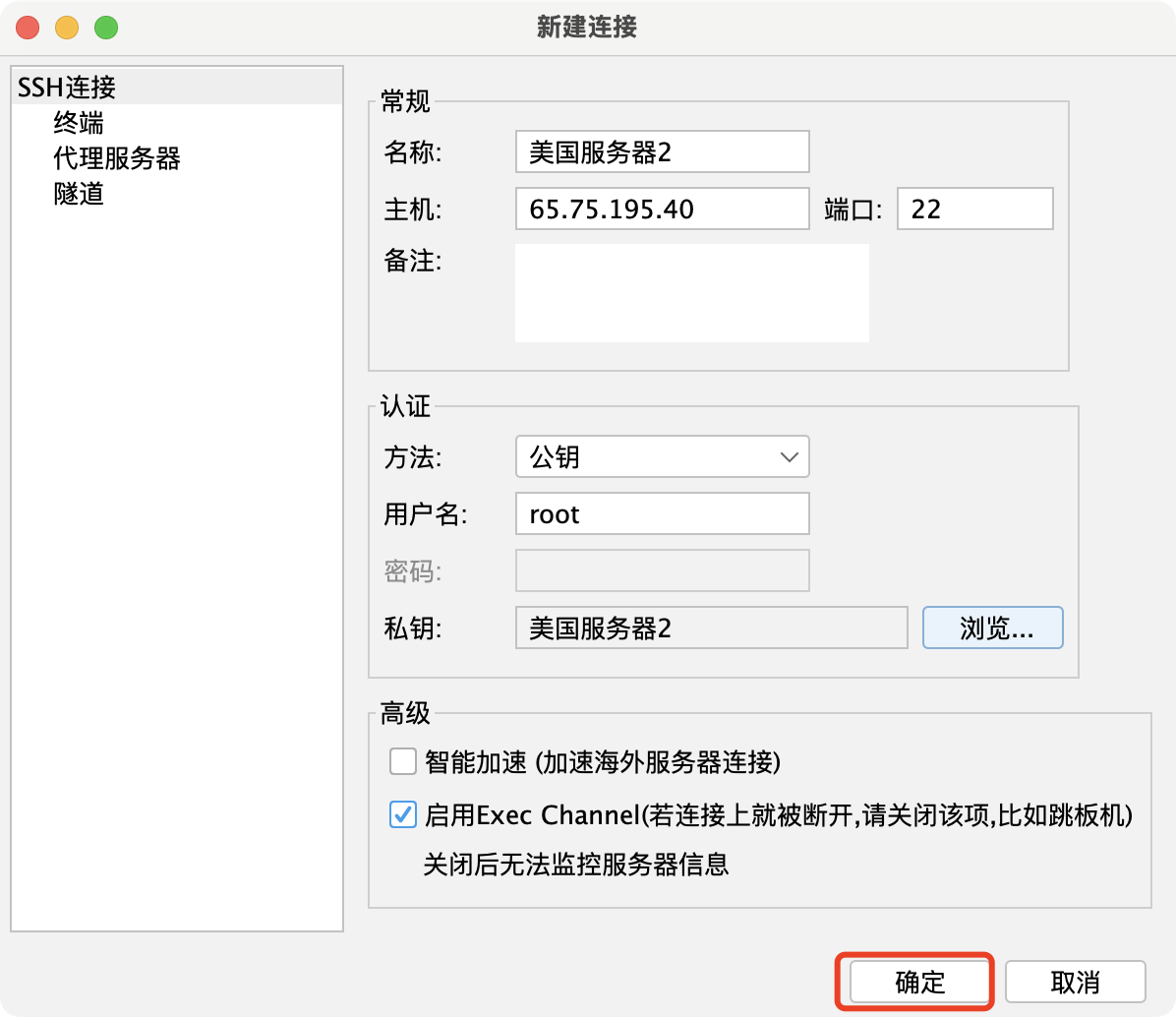This screenshot has width=1176, height=1017.
Task: Minimize the window with yellow button
Action: click(x=67, y=28)
